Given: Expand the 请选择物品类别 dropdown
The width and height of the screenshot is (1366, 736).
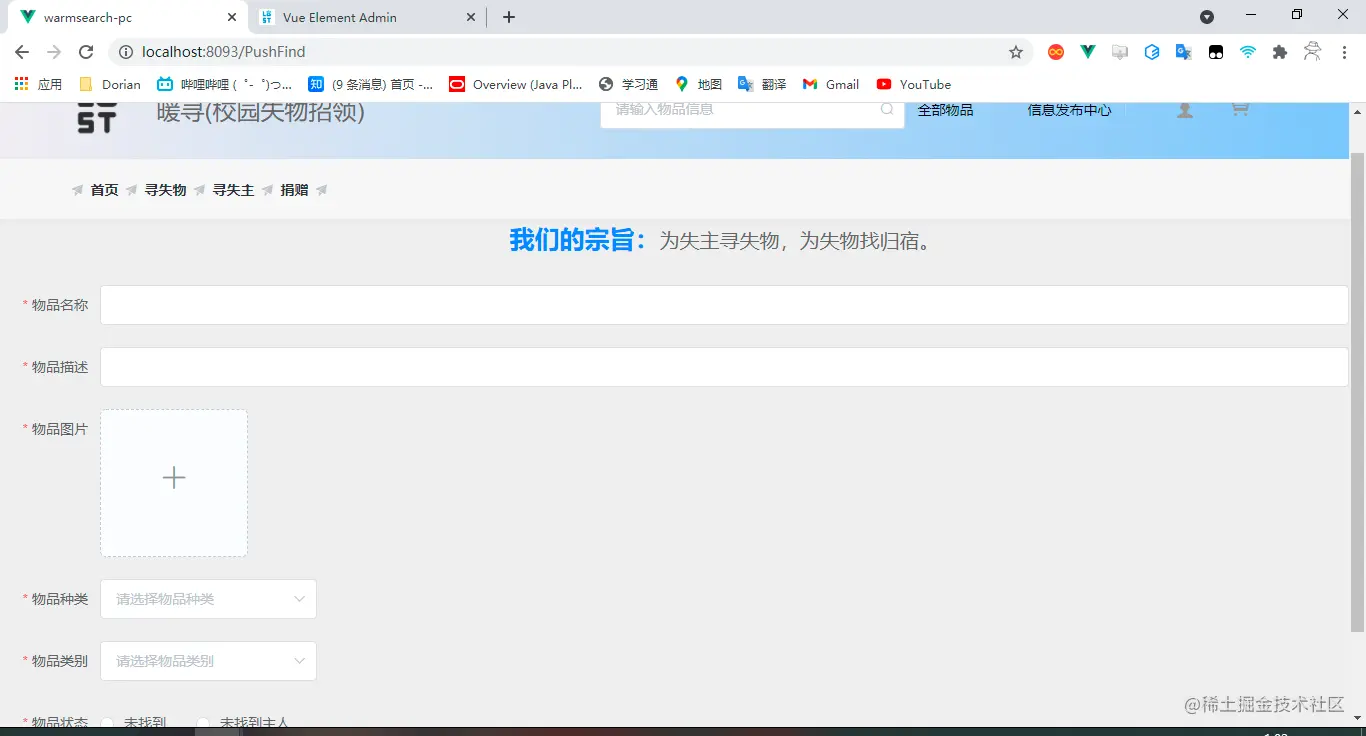Looking at the screenshot, I should (x=208, y=661).
